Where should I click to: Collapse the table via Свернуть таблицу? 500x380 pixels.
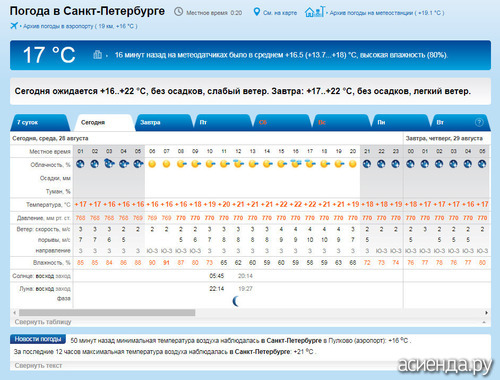point(43,322)
